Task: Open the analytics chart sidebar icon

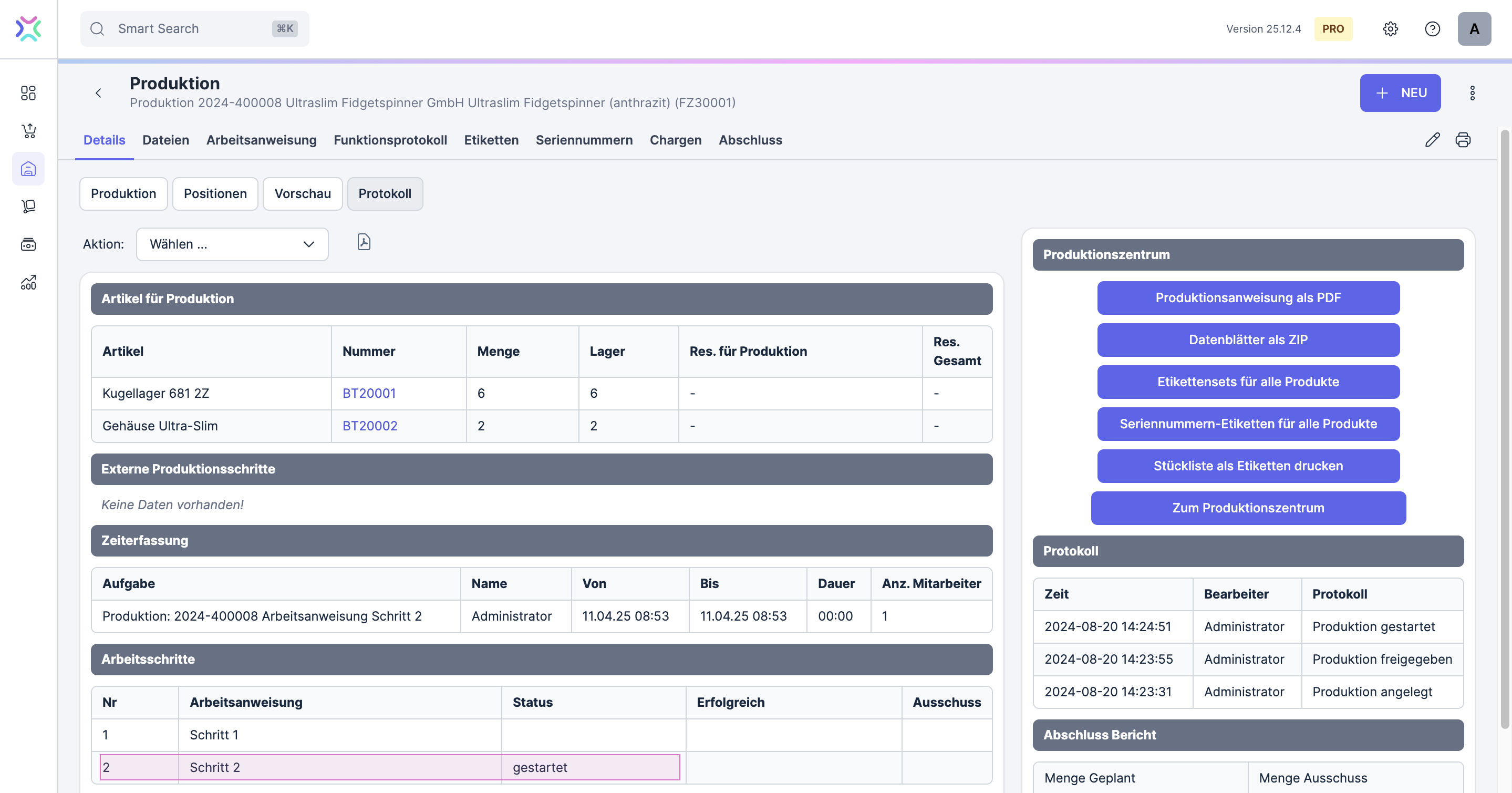Action: [28, 282]
